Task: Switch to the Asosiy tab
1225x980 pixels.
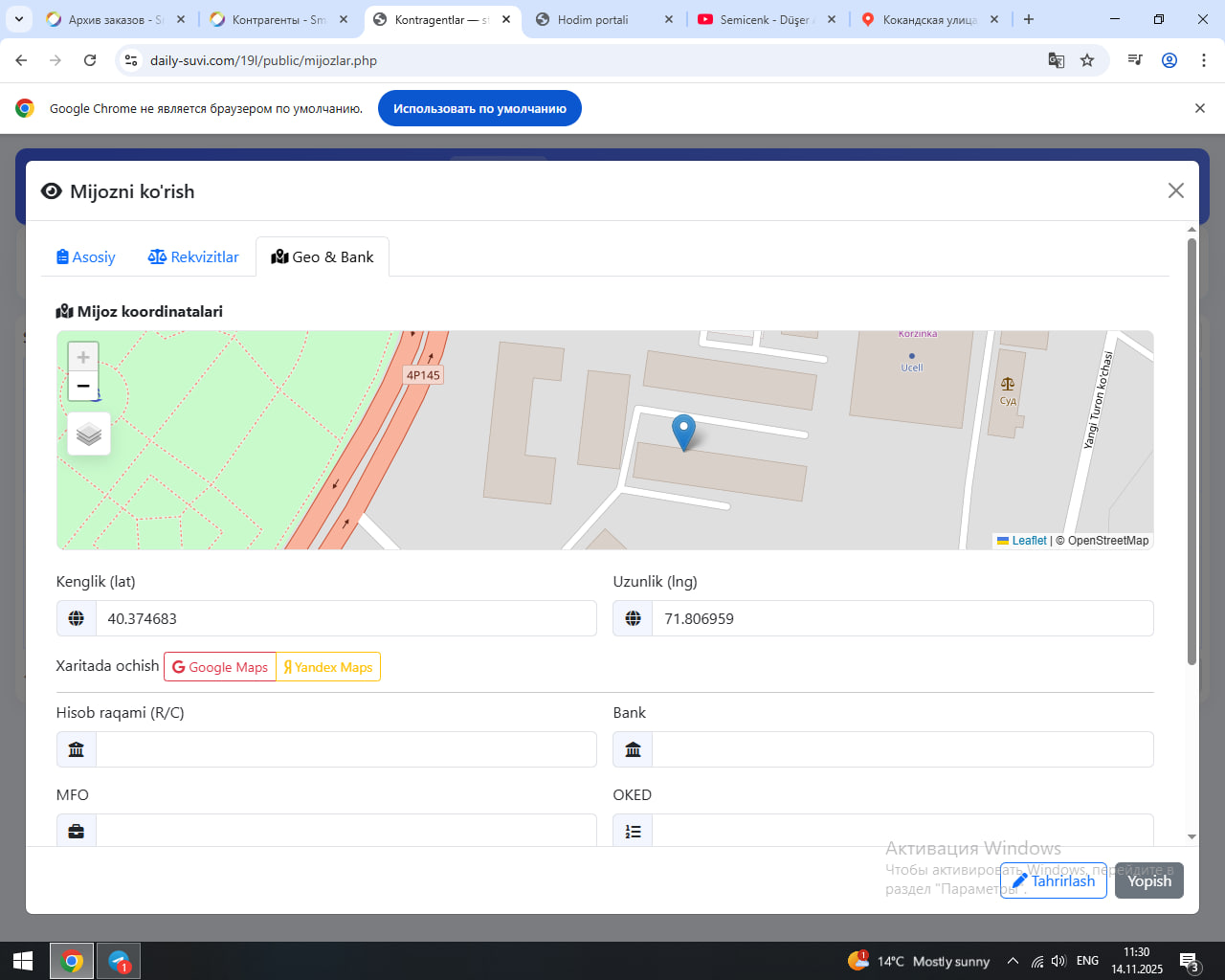Action: [x=86, y=256]
